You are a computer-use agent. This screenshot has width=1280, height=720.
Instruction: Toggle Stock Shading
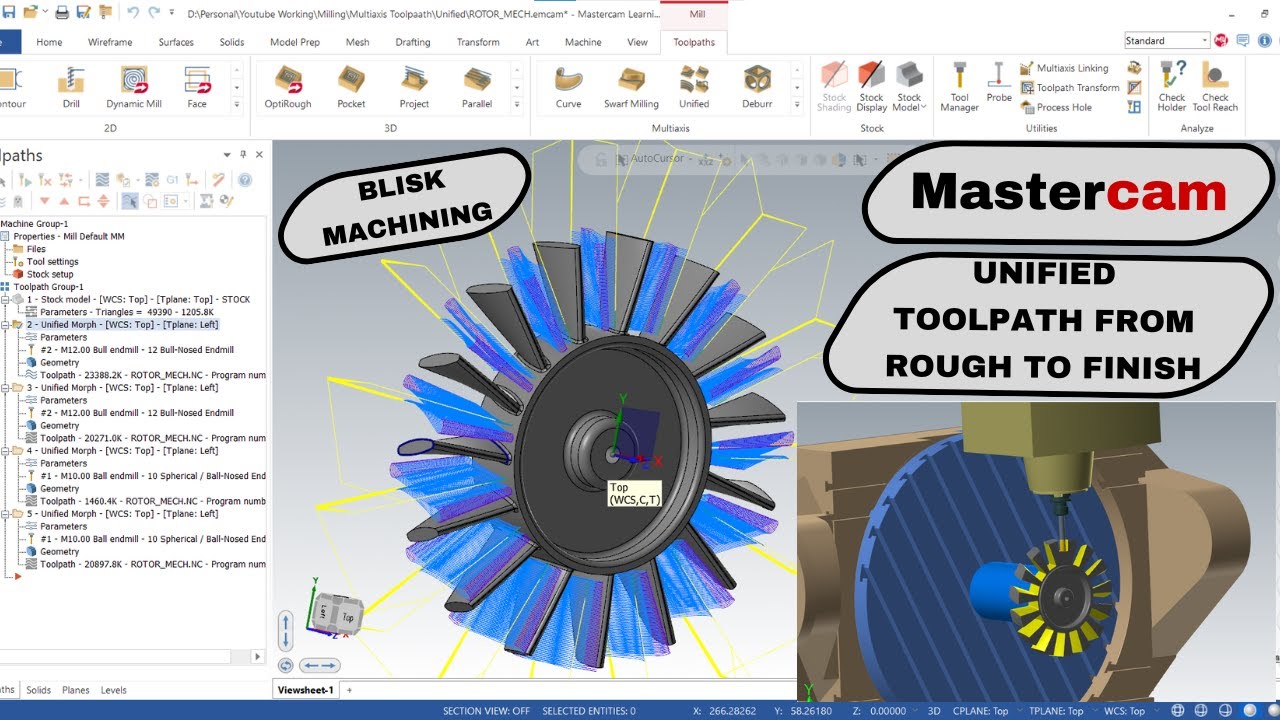(x=834, y=88)
